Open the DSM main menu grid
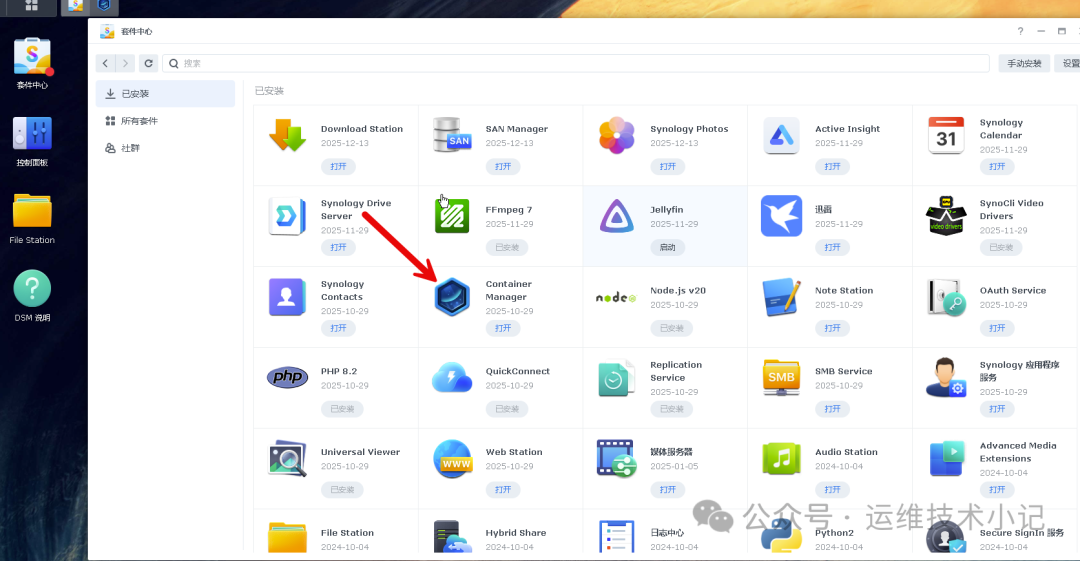Image resolution: width=1080 pixels, height=561 pixels. point(31,6)
